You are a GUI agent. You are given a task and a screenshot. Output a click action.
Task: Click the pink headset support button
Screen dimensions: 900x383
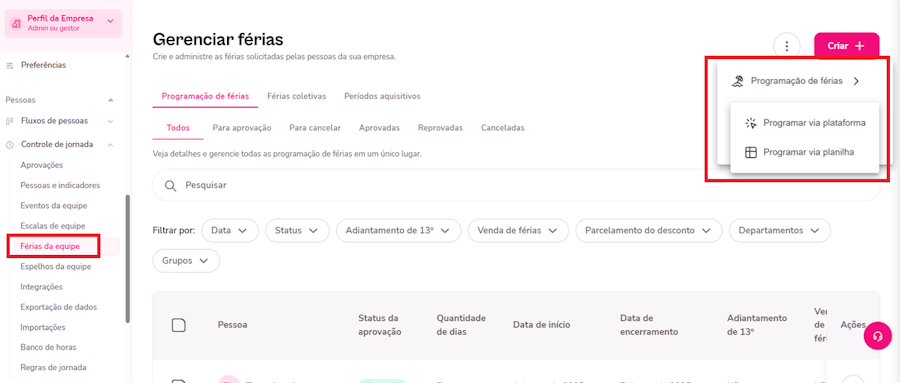coord(878,336)
